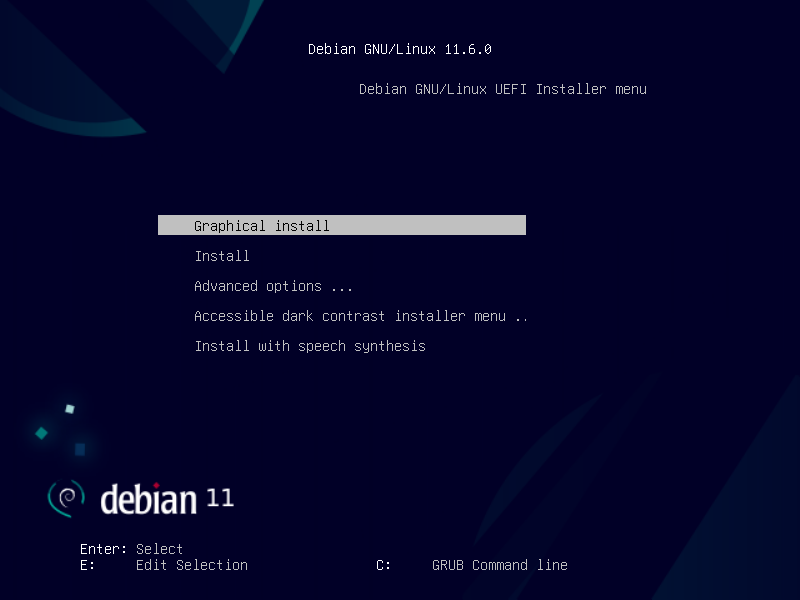Choose the Install option

pos(222,256)
